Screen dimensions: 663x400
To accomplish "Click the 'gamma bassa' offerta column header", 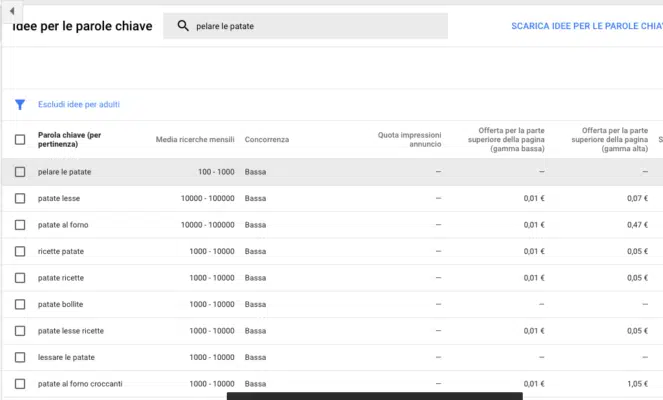I will click(x=506, y=140).
